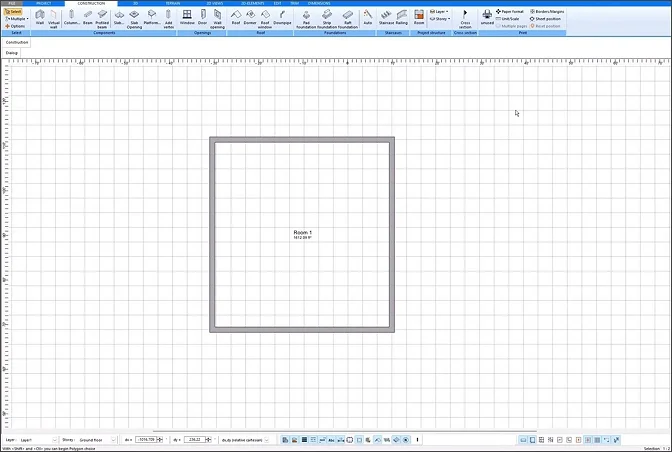Switch to the 2D VIEWS ribbon tab
Viewport: 672px width, 452px height.
(214, 3)
